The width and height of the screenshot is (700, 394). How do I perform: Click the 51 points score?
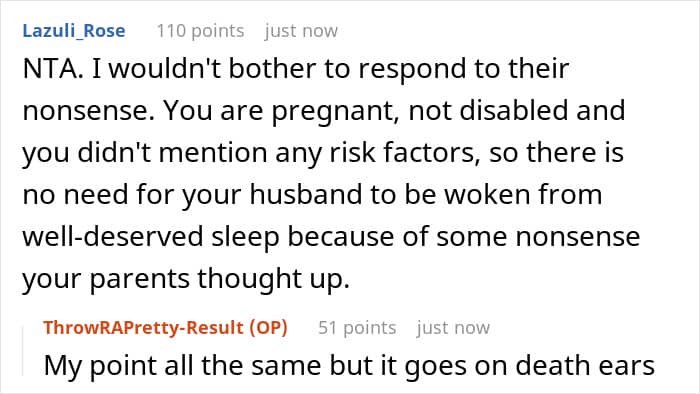357,328
